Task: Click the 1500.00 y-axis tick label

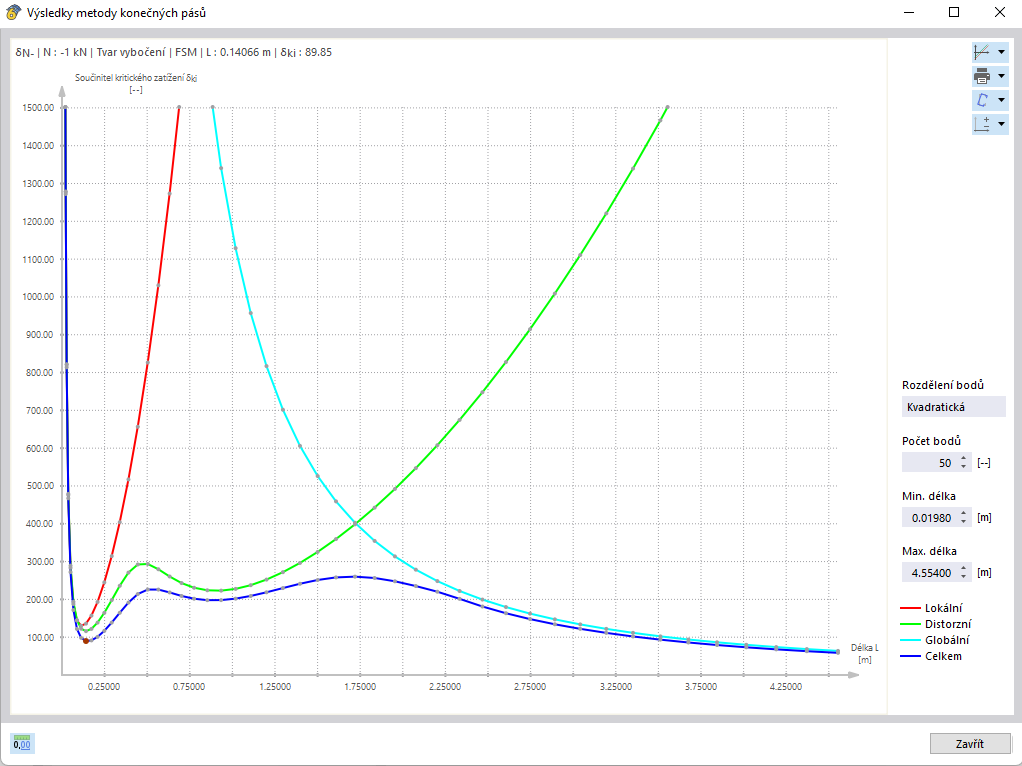Action: click(38, 108)
